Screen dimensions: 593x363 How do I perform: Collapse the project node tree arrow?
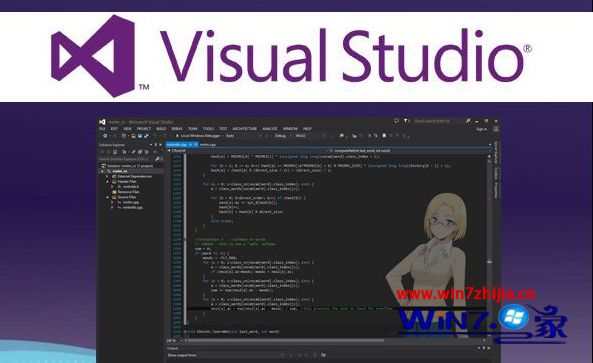point(102,171)
